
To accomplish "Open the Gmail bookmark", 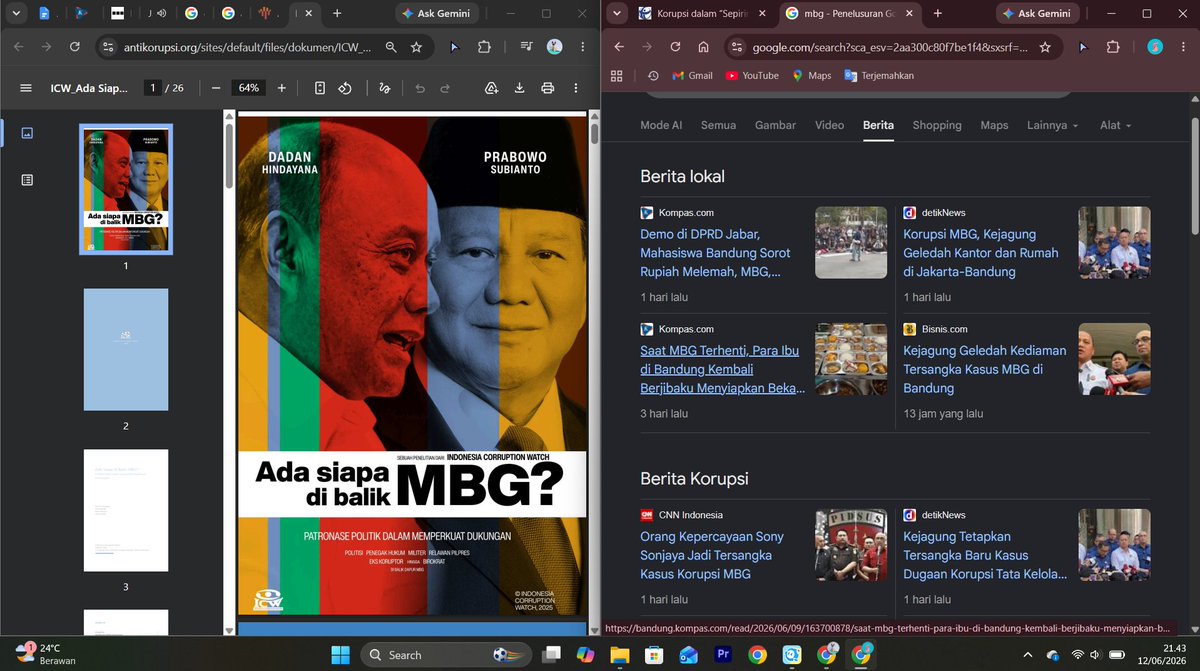I will coord(692,75).
